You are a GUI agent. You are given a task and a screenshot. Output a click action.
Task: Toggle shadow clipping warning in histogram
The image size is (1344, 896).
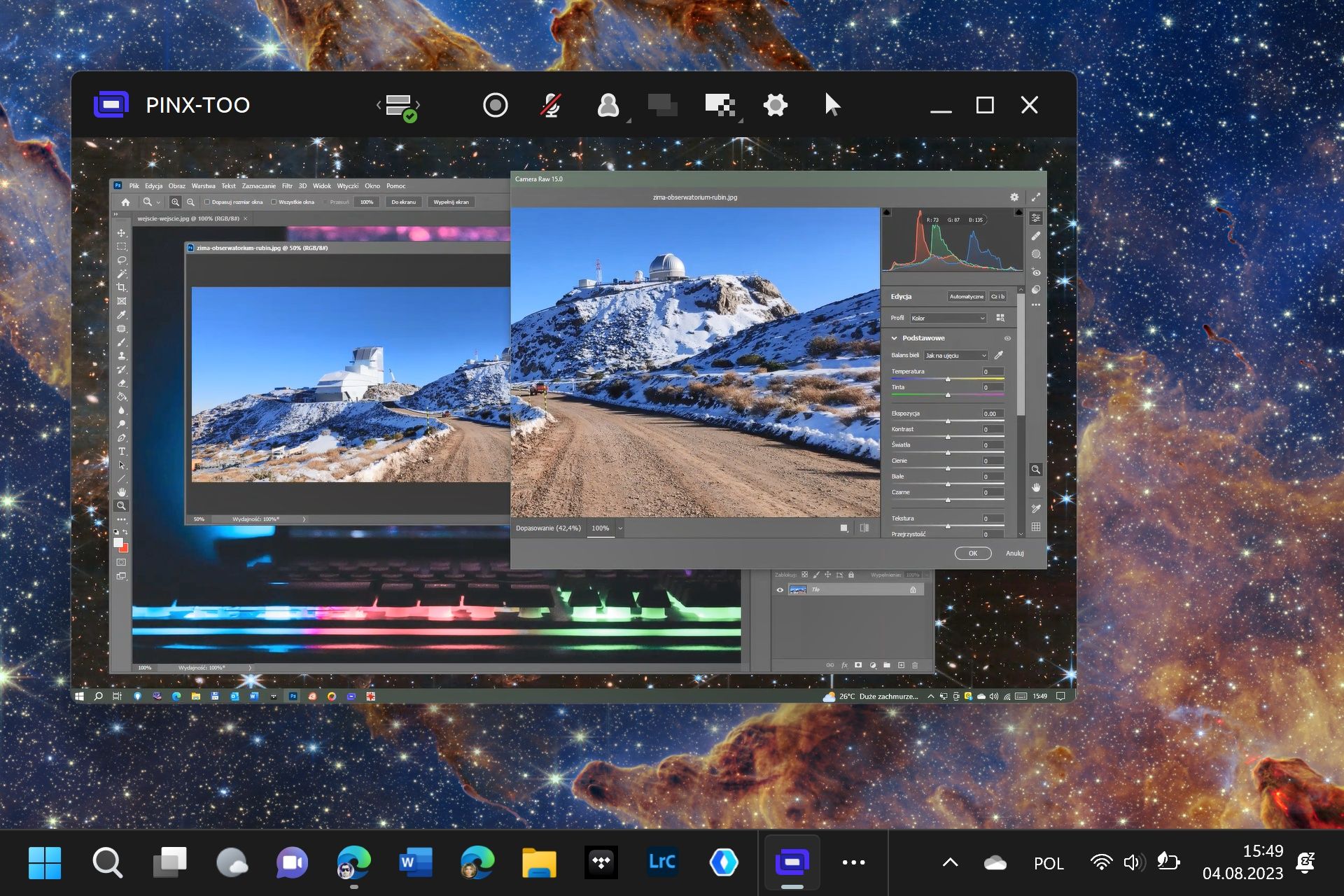point(886,212)
